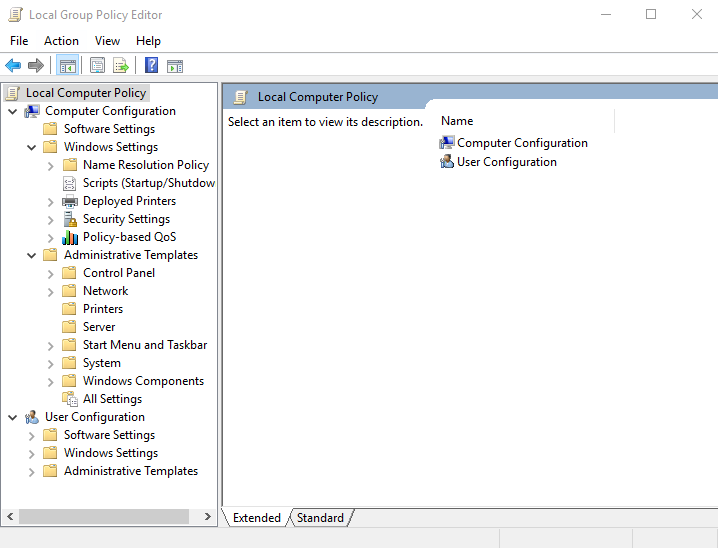The width and height of the screenshot is (718, 548).
Task: Click the tree pane horizontal scrollbar right arrow
Action: pyautogui.click(x=208, y=517)
